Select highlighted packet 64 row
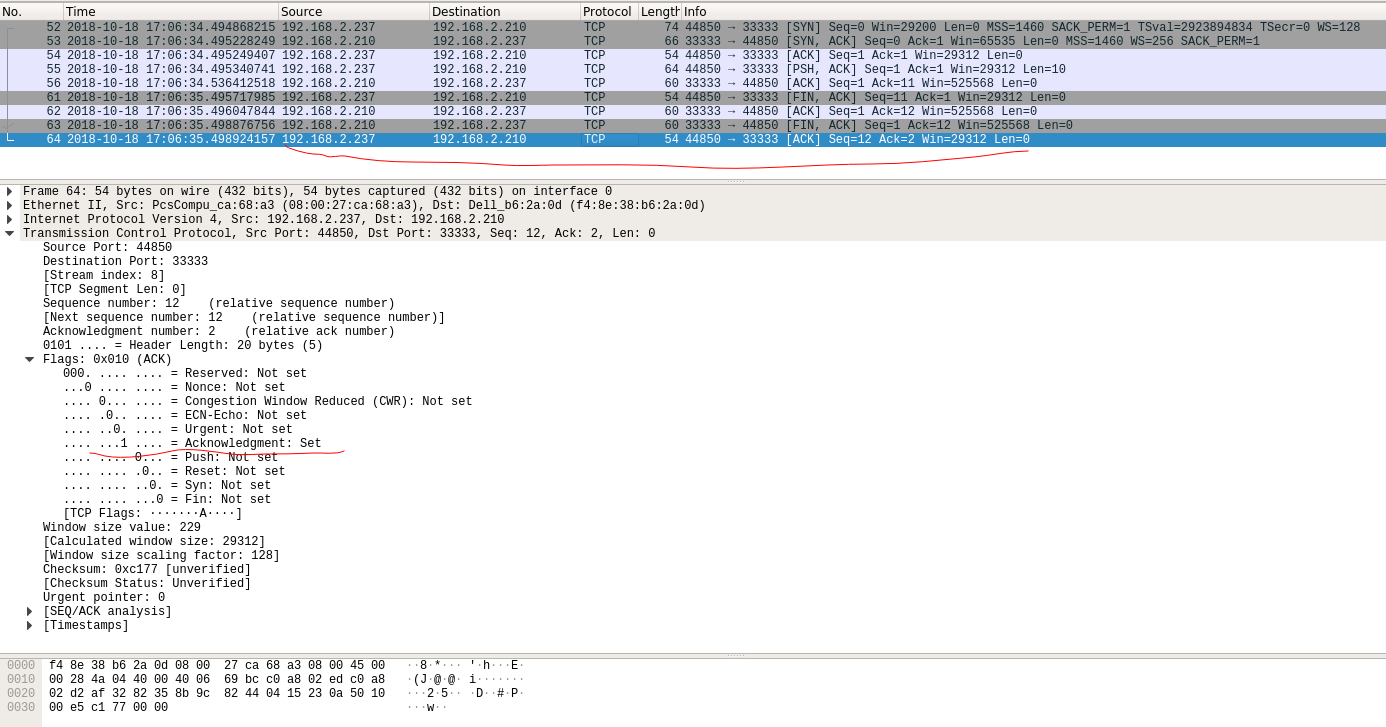The image size is (1386, 727). [693, 140]
